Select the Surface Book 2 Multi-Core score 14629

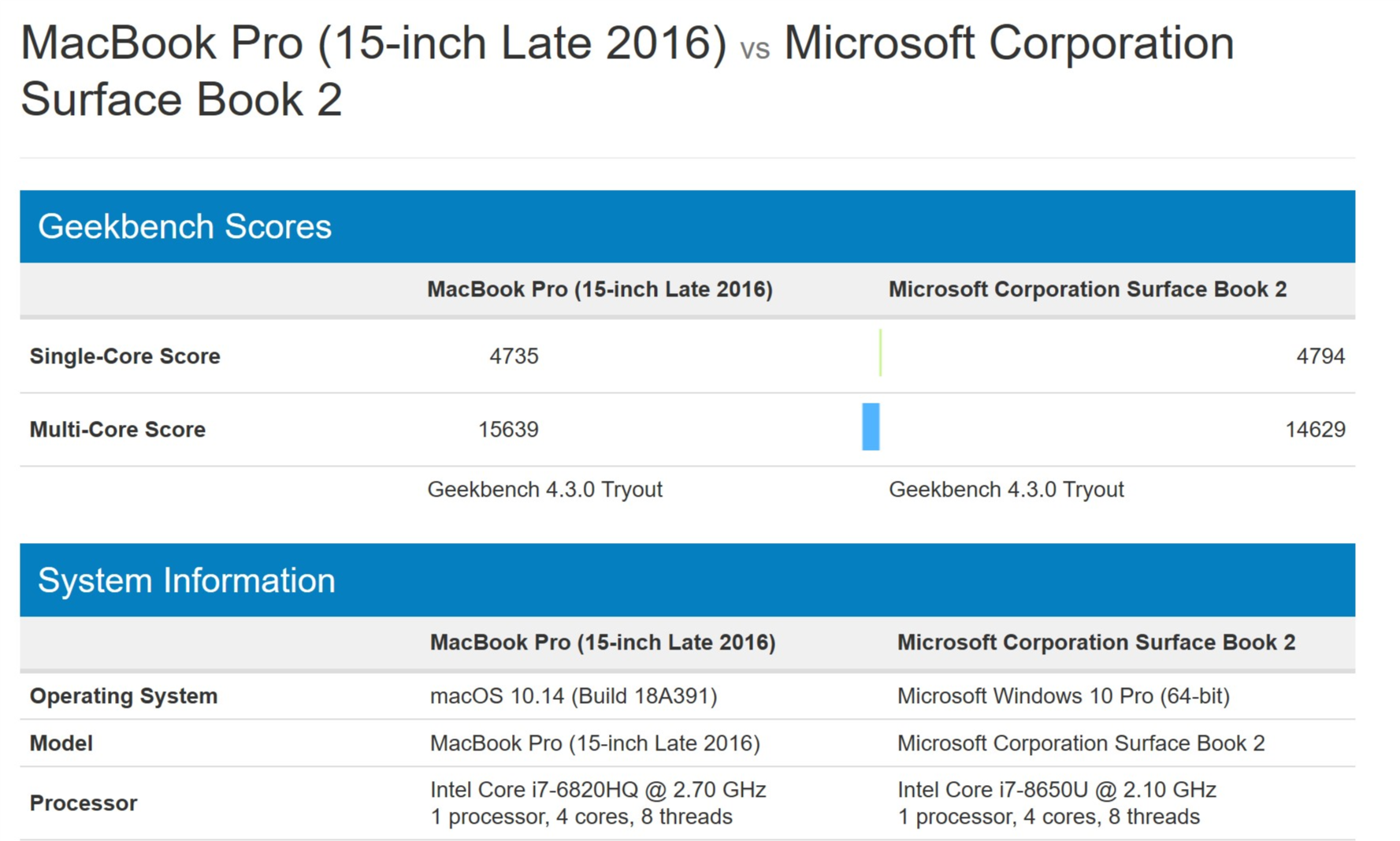[x=1315, y=430]
